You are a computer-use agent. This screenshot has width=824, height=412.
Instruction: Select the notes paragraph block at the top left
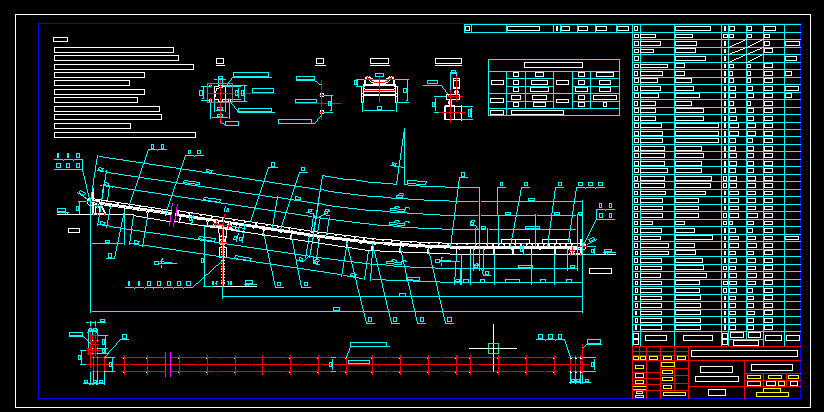point(125,92)
